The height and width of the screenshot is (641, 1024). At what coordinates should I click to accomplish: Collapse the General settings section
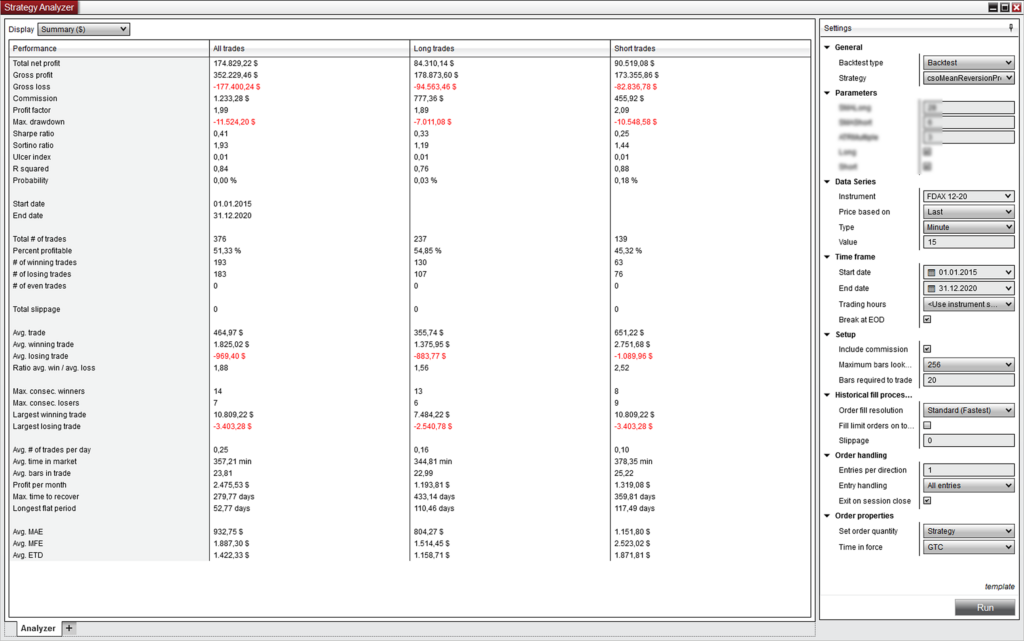click(827, 47)
